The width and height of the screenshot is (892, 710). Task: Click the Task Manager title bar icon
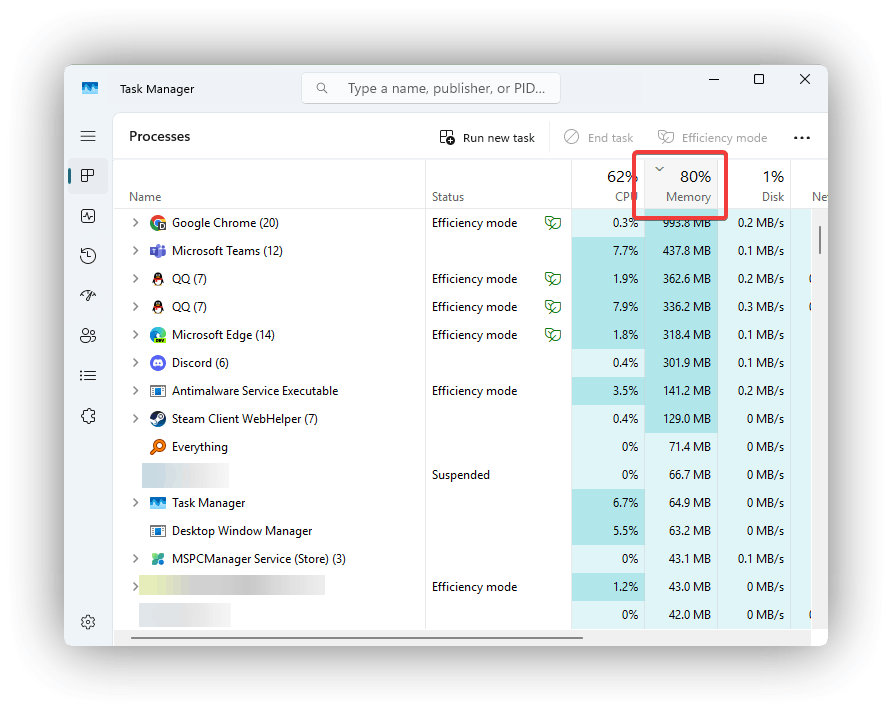(90, 88)
